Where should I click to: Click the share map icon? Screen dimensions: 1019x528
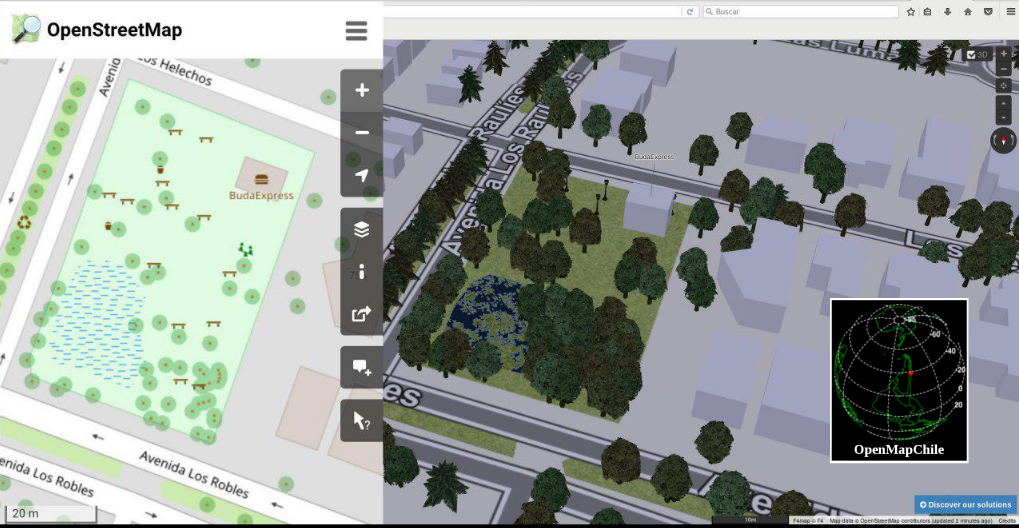361,314
